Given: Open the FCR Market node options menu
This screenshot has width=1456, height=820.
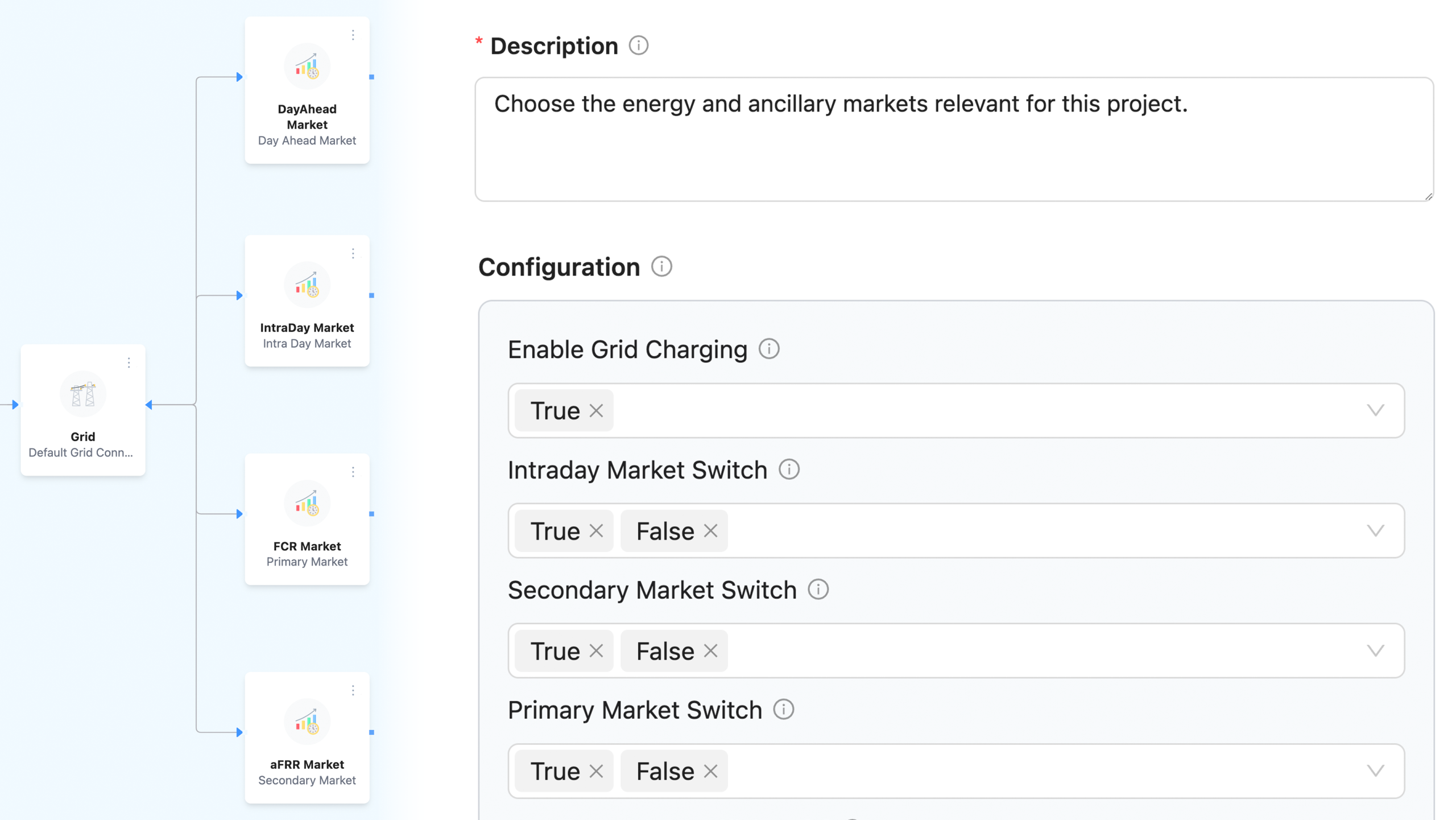Looking at the screenshot, I should point(353,472).
